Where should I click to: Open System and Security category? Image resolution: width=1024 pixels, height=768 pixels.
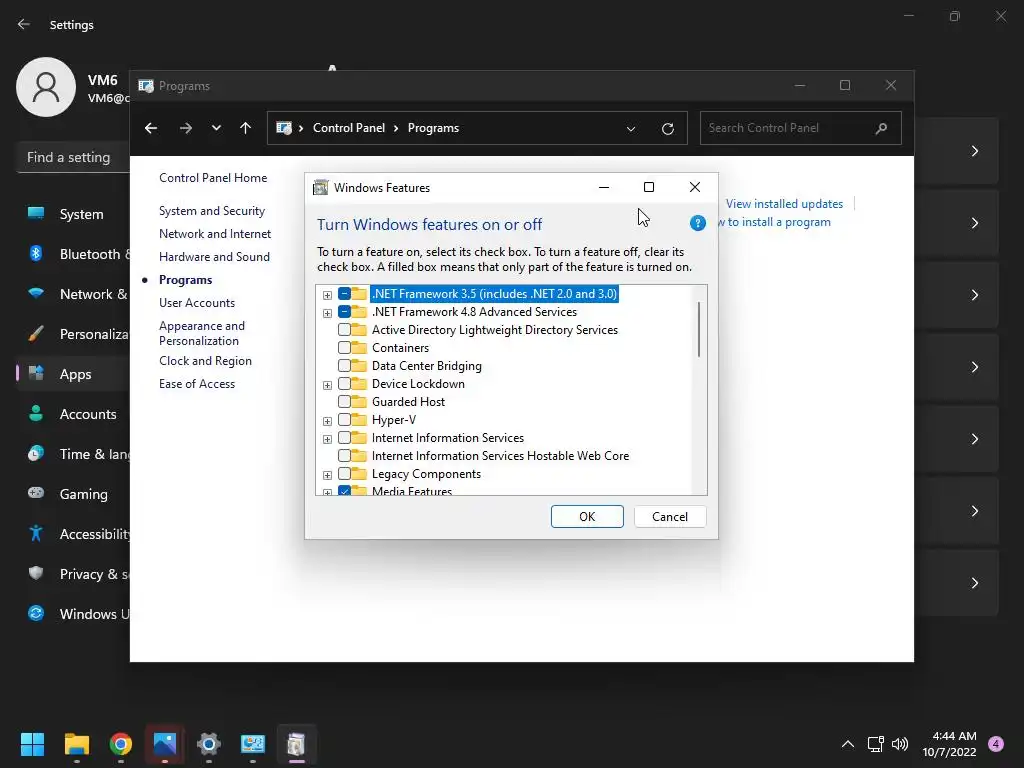click(x=212, y=210)
